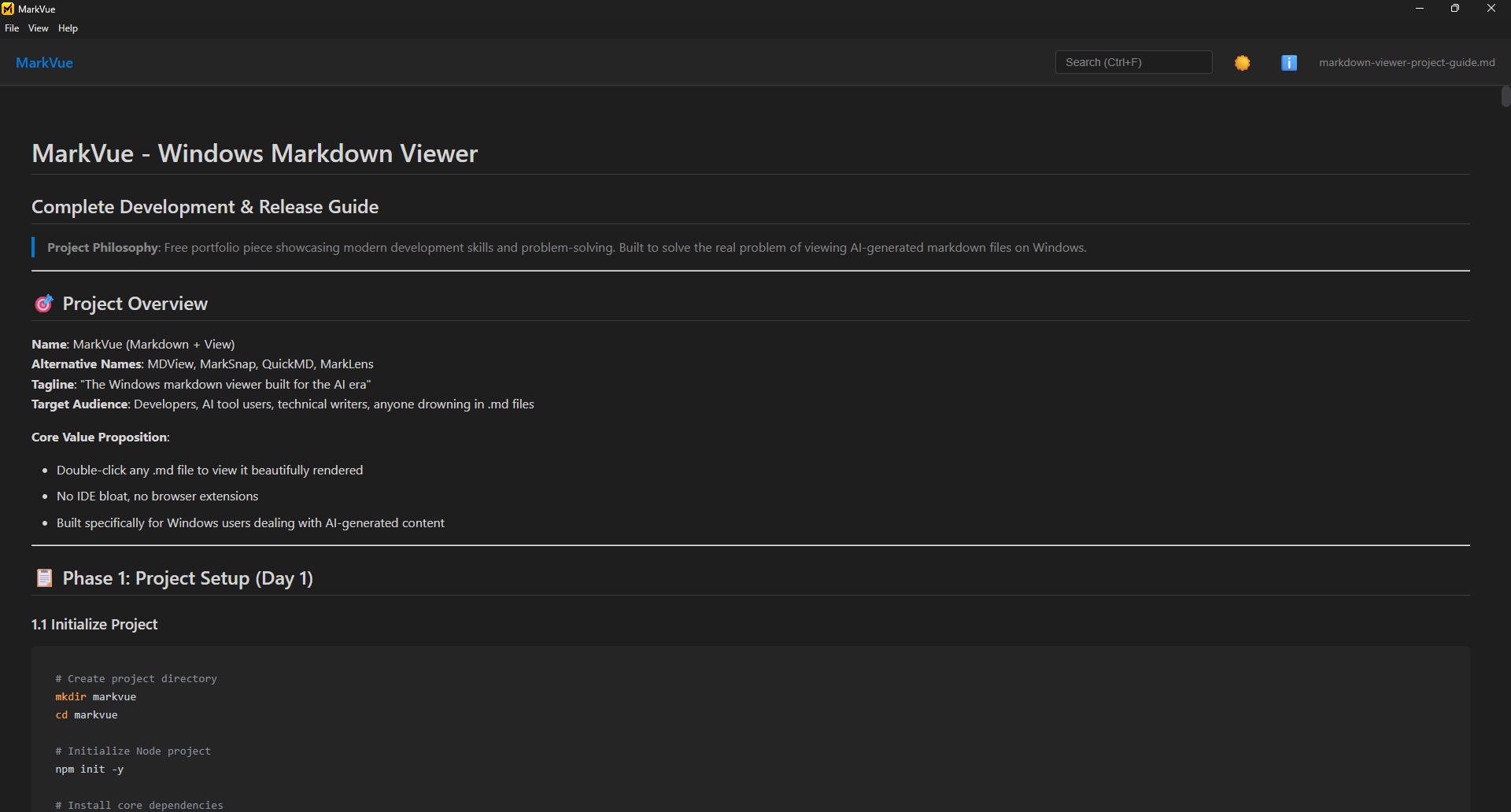
Task: Open the Help menu
Action: click(68, 28)
